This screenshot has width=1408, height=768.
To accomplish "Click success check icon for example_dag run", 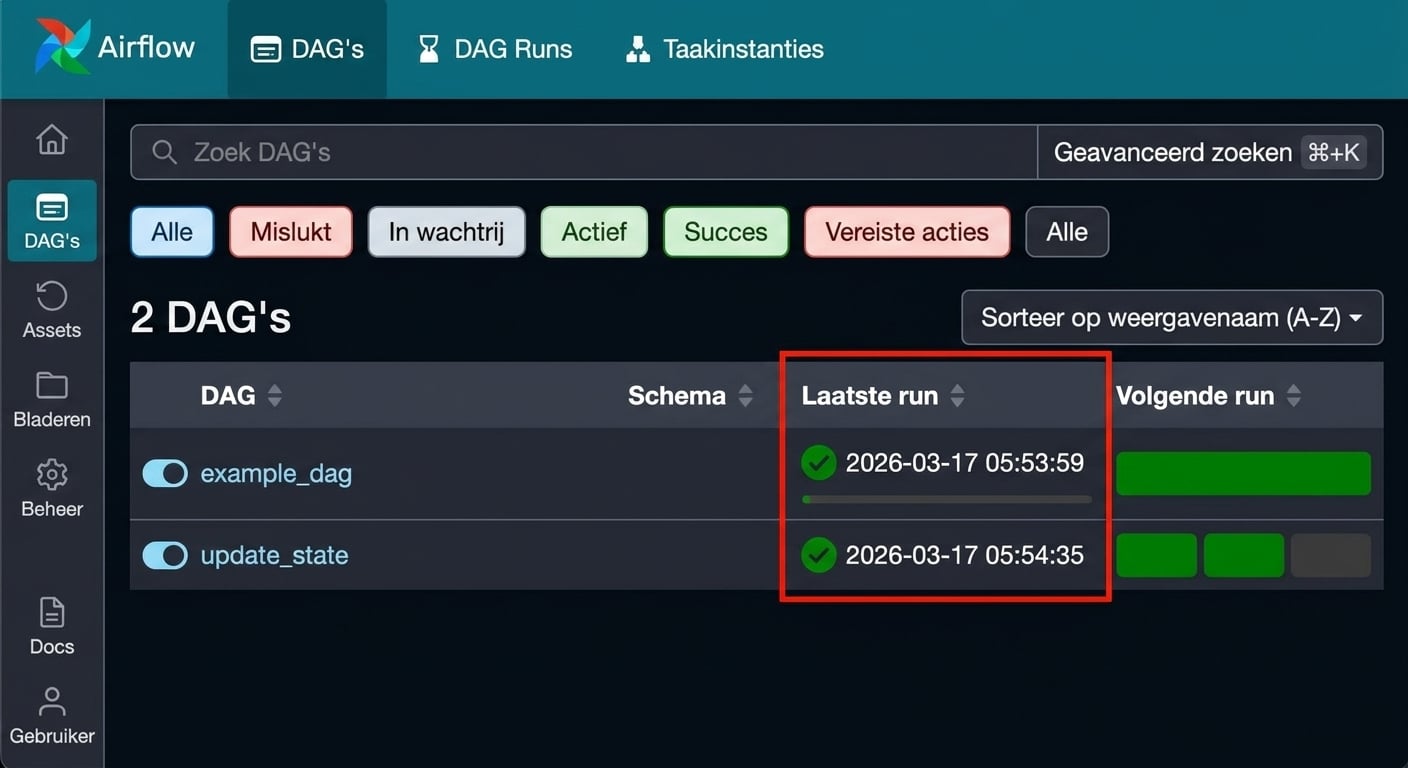I will point(818,463).
